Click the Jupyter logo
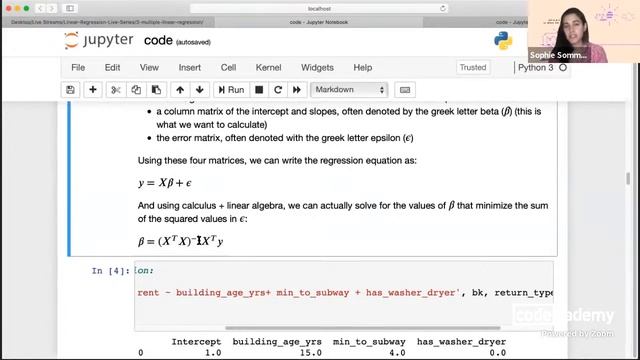This screenshot has height=360, width=640. click(98, 40)
